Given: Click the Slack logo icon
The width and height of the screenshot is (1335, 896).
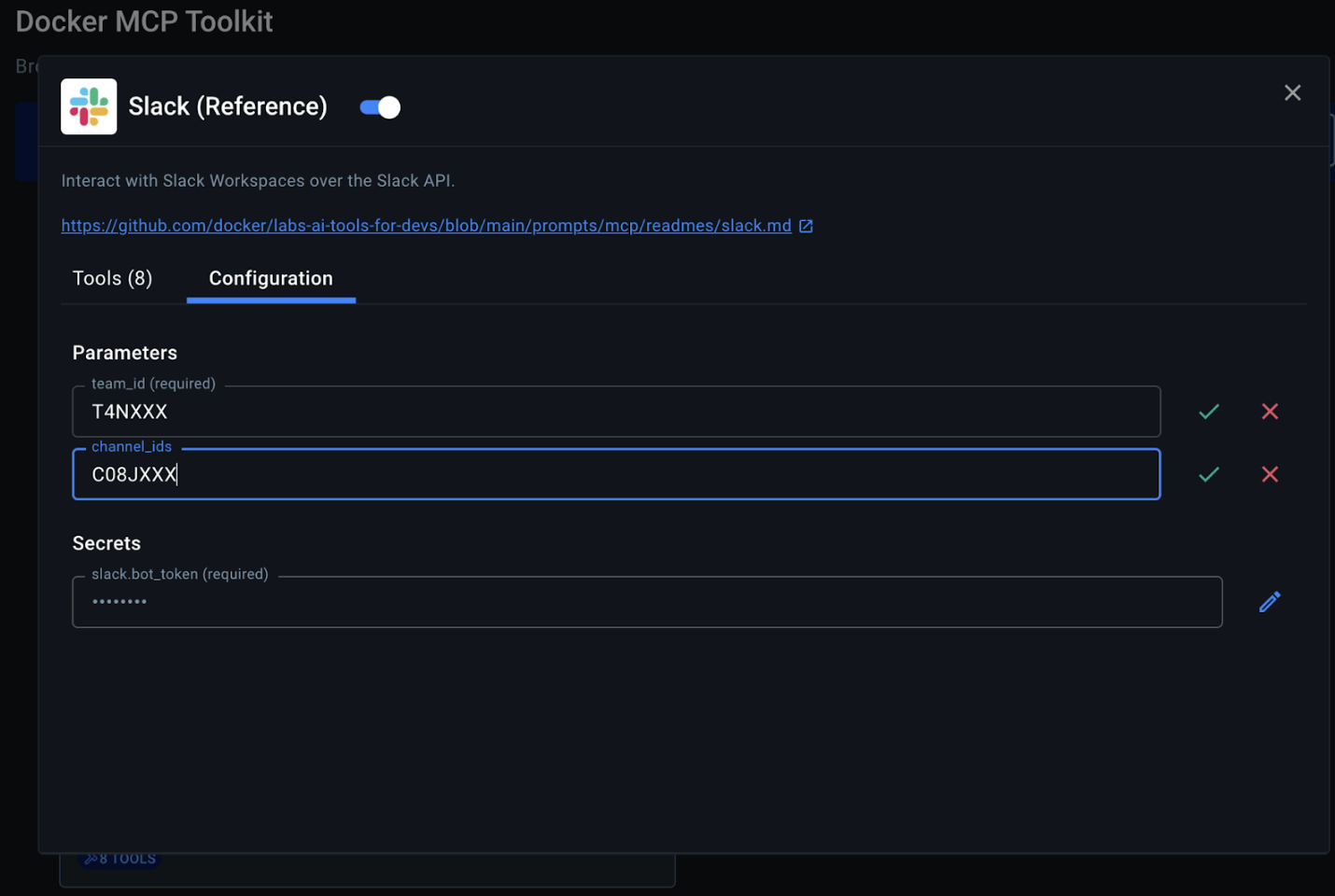Looking at the screenshot, I should click(89, 106).
